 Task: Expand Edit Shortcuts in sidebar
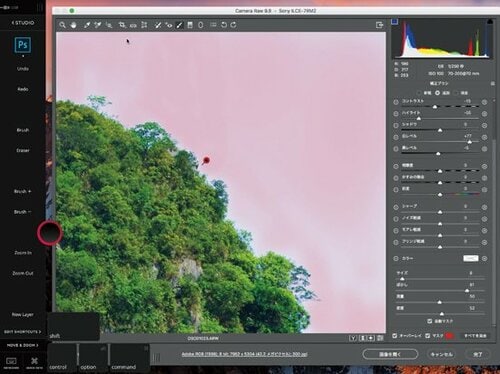23,332
